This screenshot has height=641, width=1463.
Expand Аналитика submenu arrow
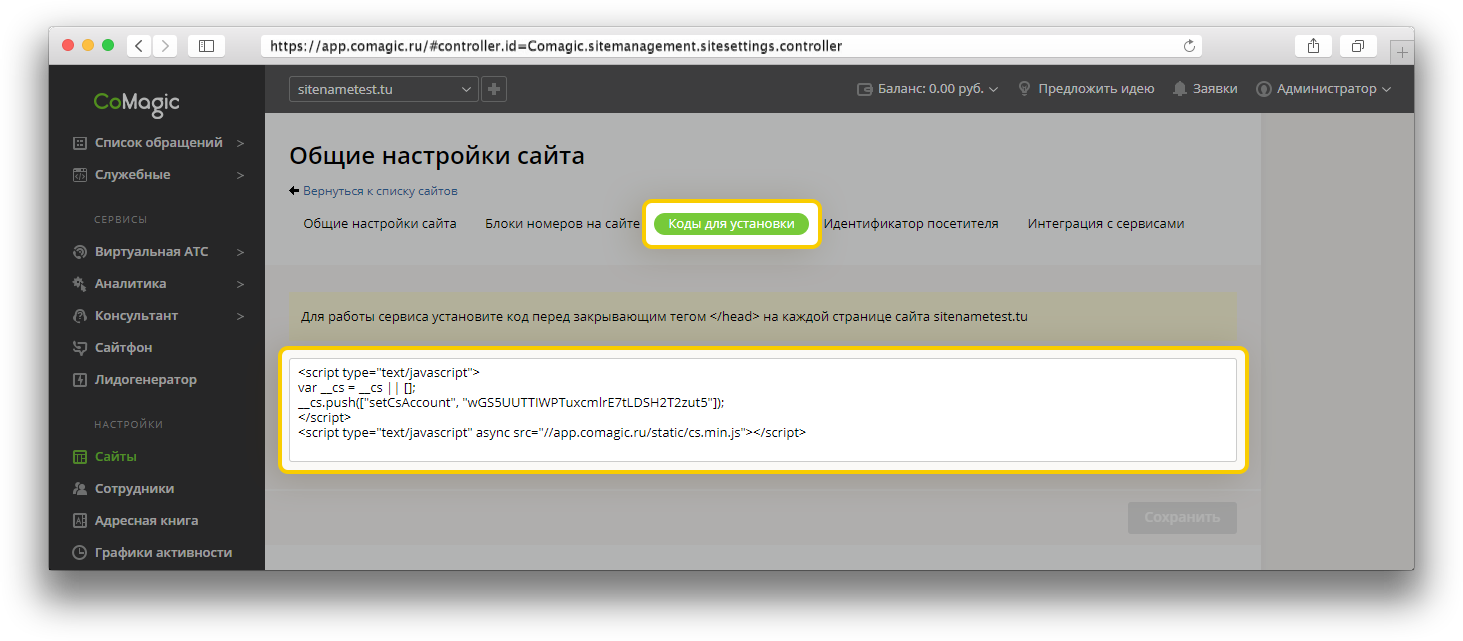(240, 284)
